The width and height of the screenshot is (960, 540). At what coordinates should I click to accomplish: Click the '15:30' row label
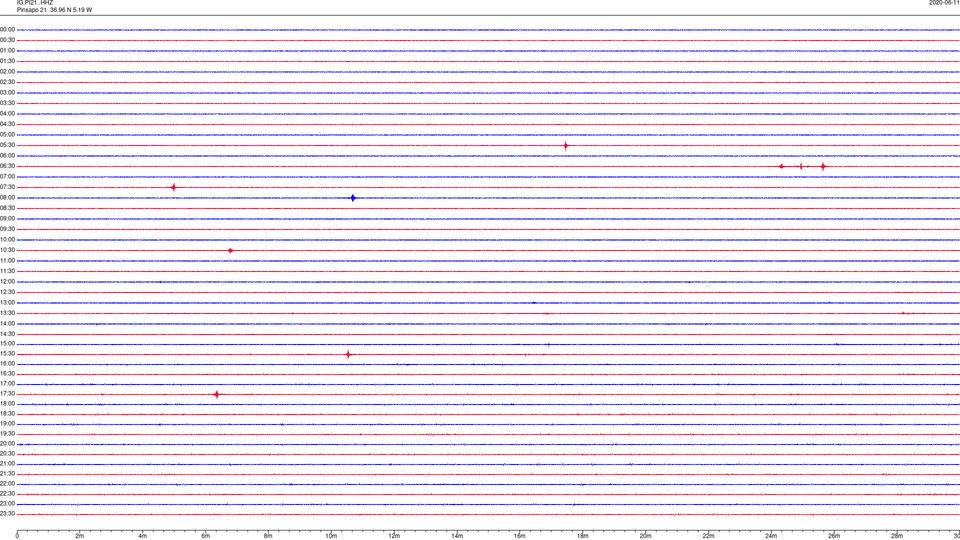click(7, 353)
